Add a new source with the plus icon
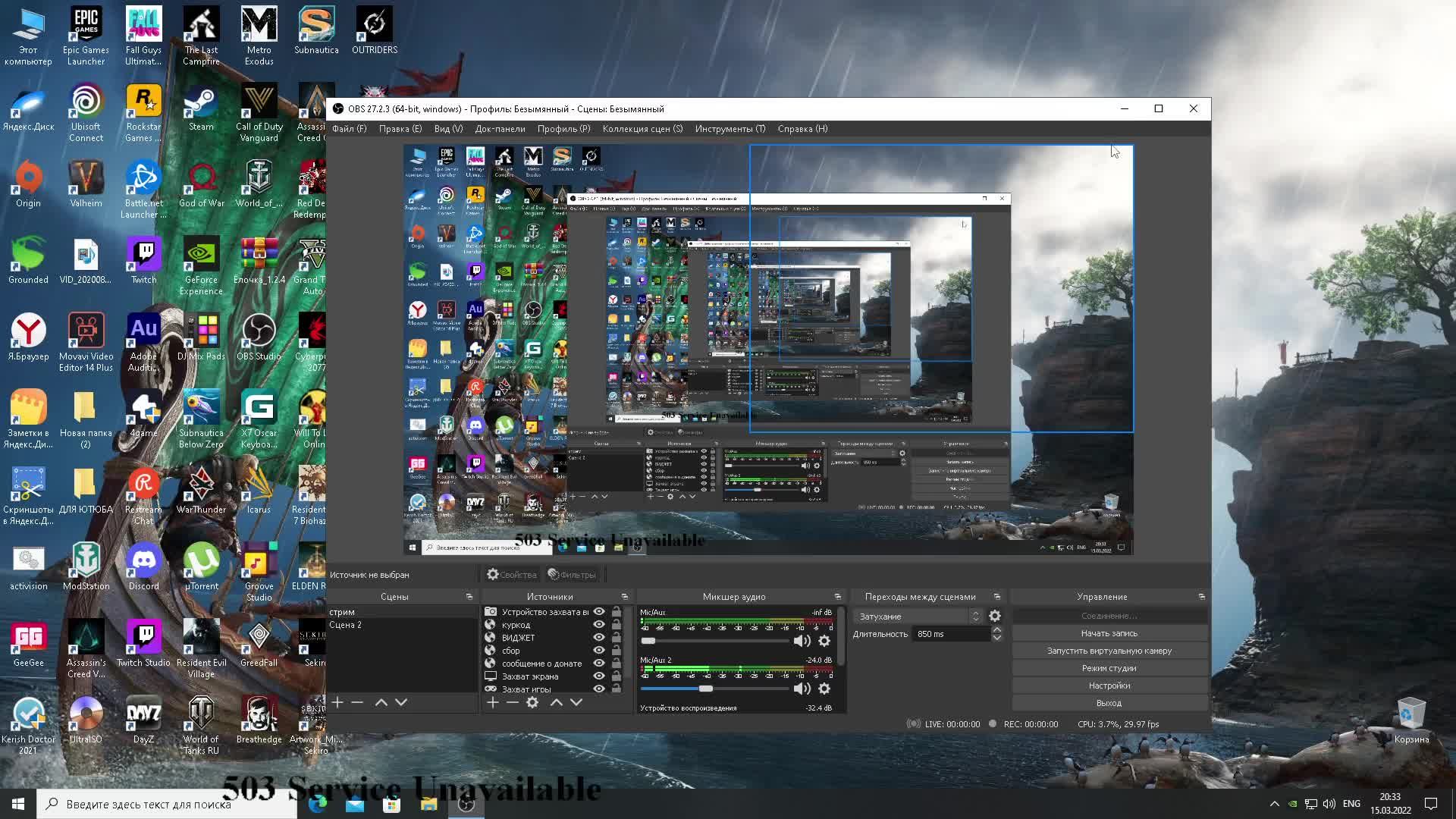Screen dimensions: 1456x819 tap(492, 703)
